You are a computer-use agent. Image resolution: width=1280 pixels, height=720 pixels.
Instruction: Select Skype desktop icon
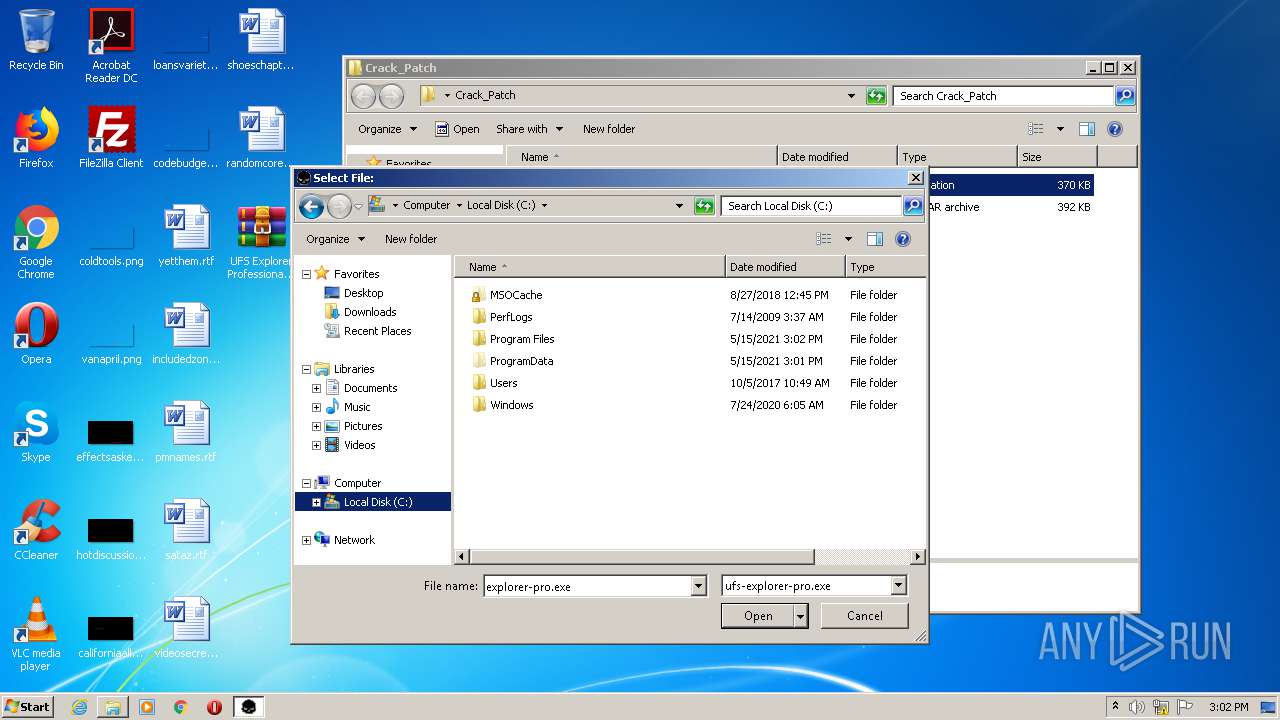tap(36, 432)
